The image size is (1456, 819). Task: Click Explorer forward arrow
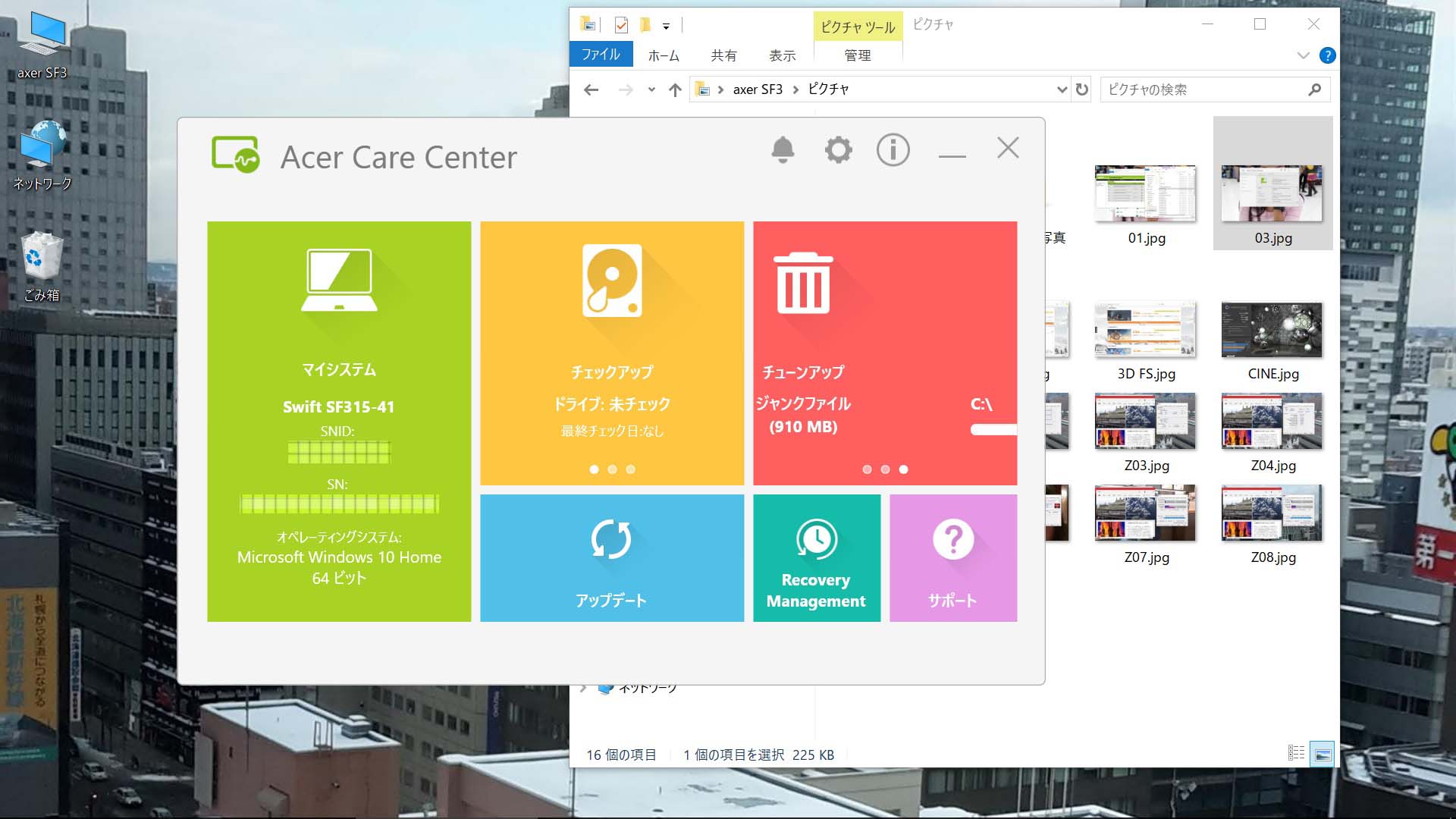point(626,89)
